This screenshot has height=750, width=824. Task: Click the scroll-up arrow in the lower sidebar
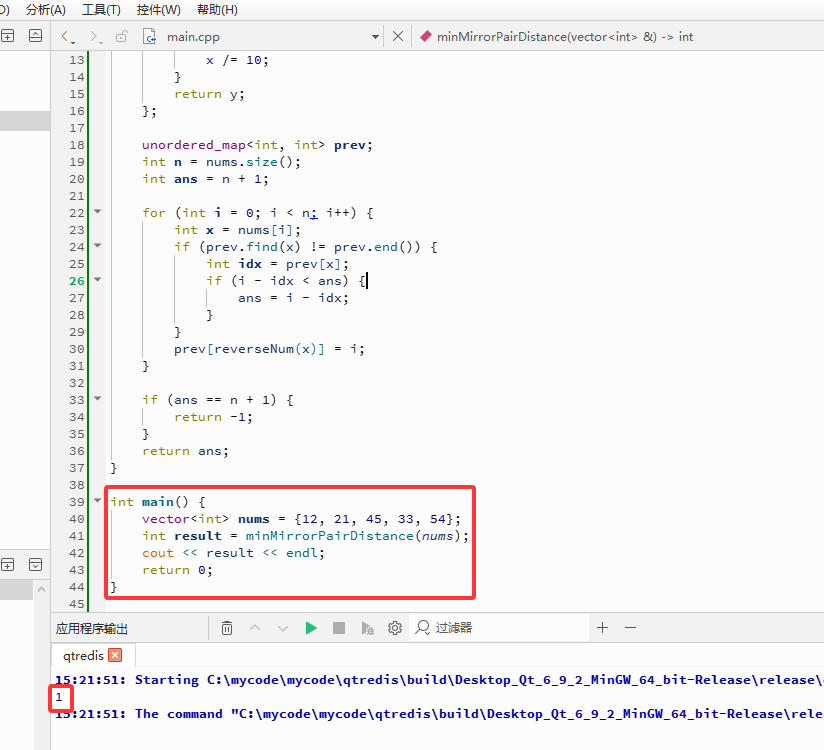(42, 590)
